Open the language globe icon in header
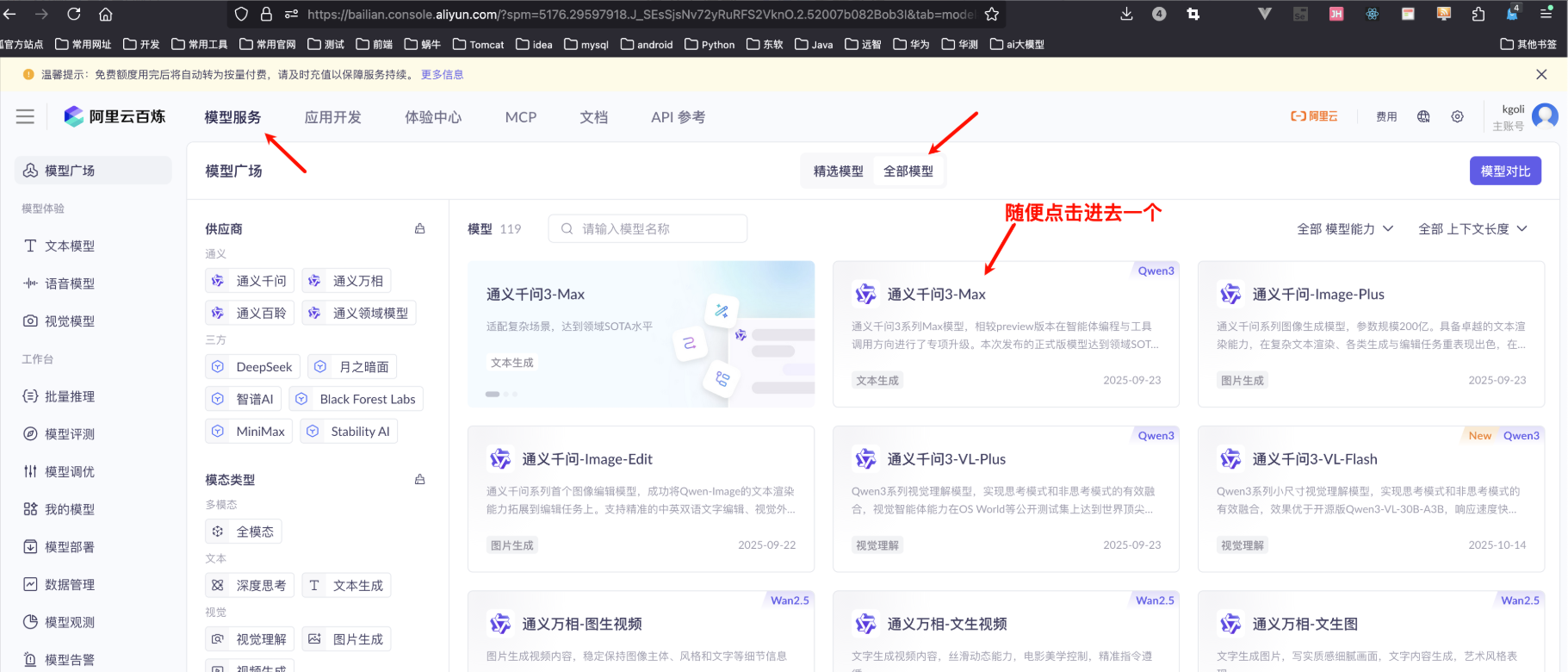This screenshot has height=672, width=1568. tap(1423, 116)
